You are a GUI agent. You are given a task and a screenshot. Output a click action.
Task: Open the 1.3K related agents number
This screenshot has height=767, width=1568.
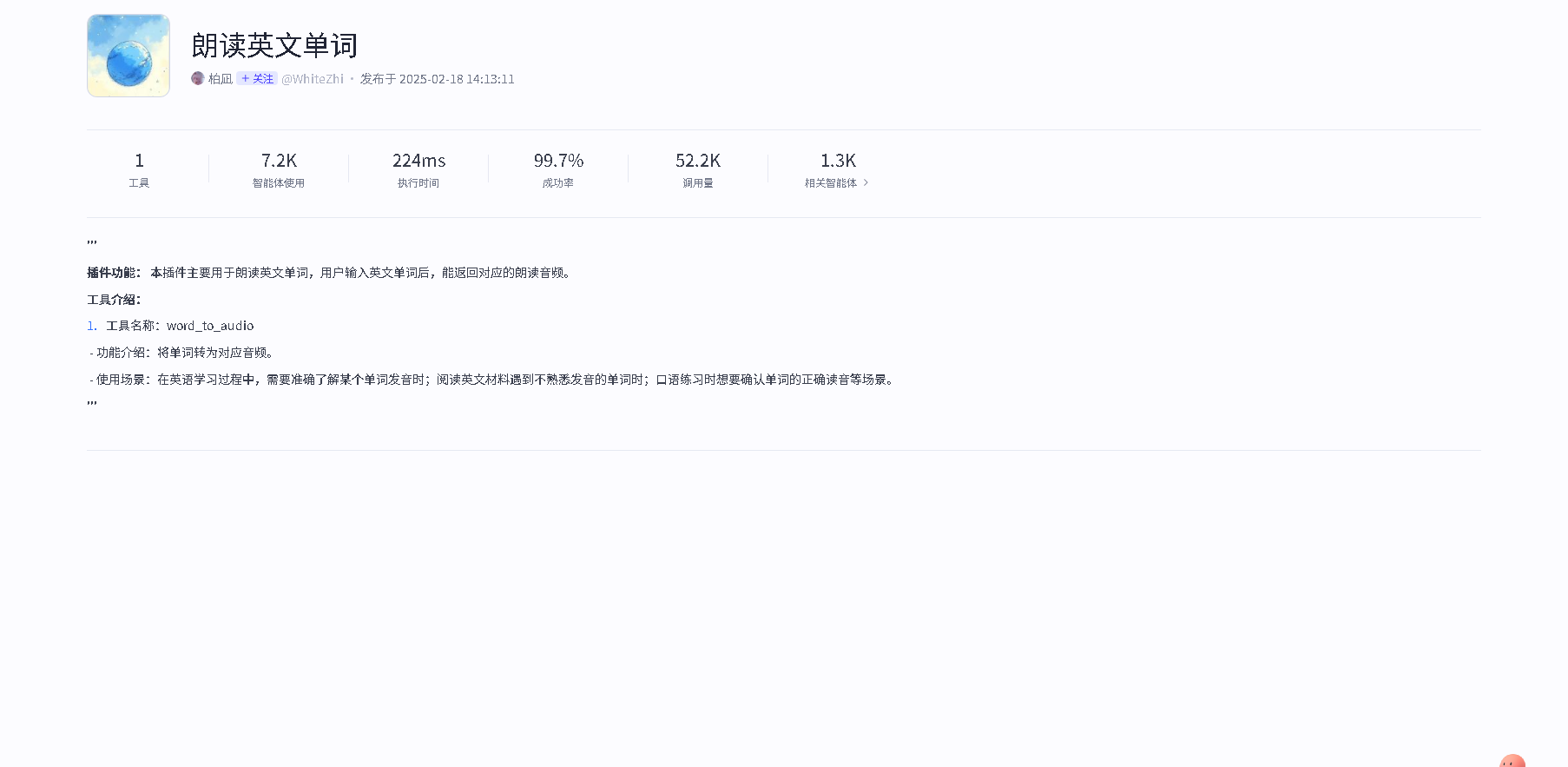(x=838, y=161)
